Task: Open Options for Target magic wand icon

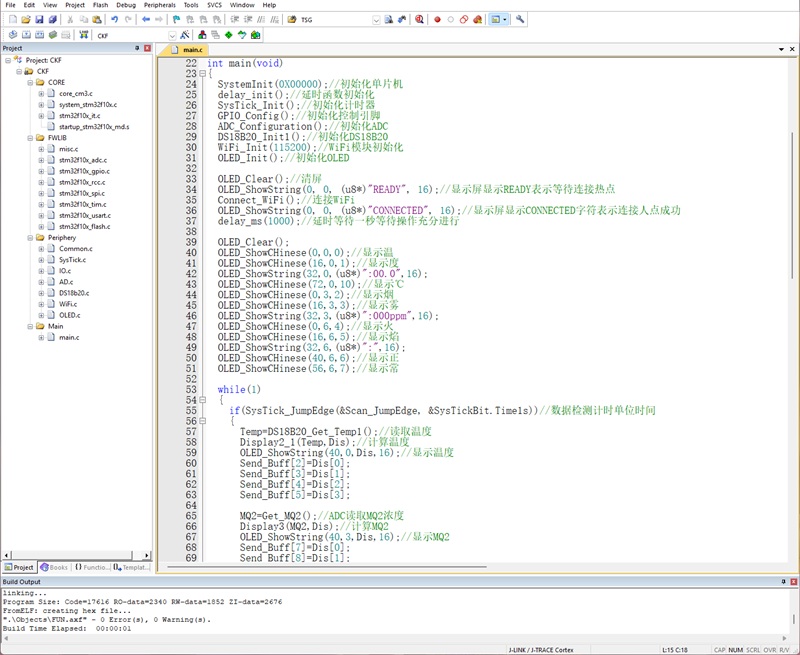Action: coord(185,35)
